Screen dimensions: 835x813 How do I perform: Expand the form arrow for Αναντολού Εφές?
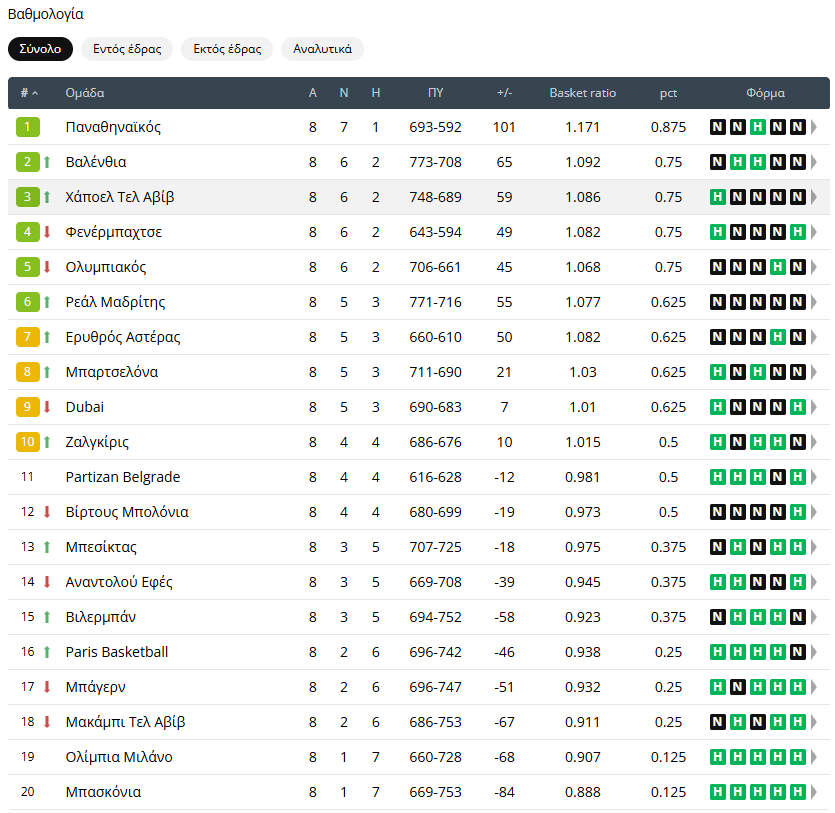pos(814,582)
